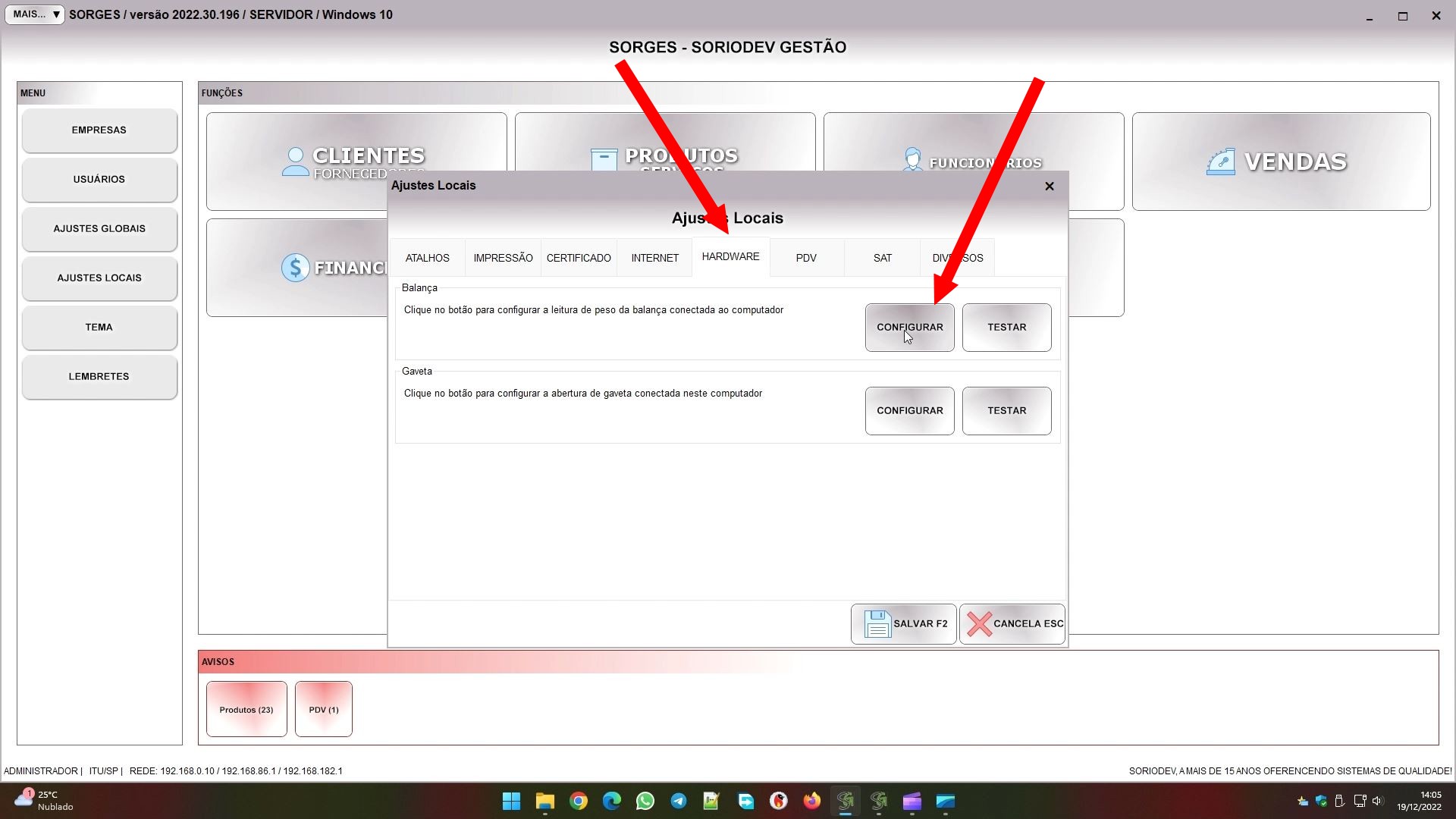The width and height of the screenshot is (1456, 819).
Task: Close the Ajustes Locais dialog
Action: (x=1050, y=186)
